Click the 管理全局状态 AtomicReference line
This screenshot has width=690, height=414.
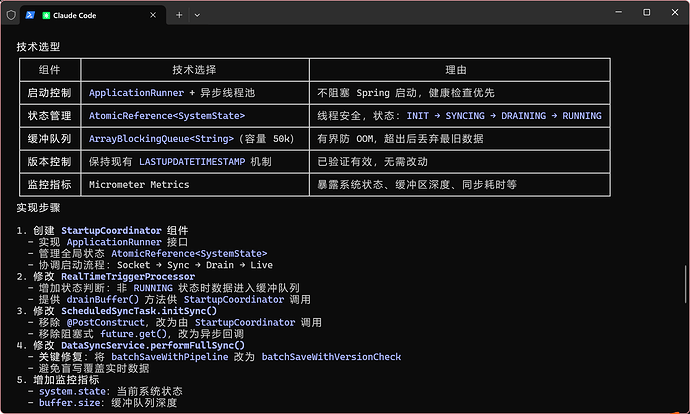[147, 253]
